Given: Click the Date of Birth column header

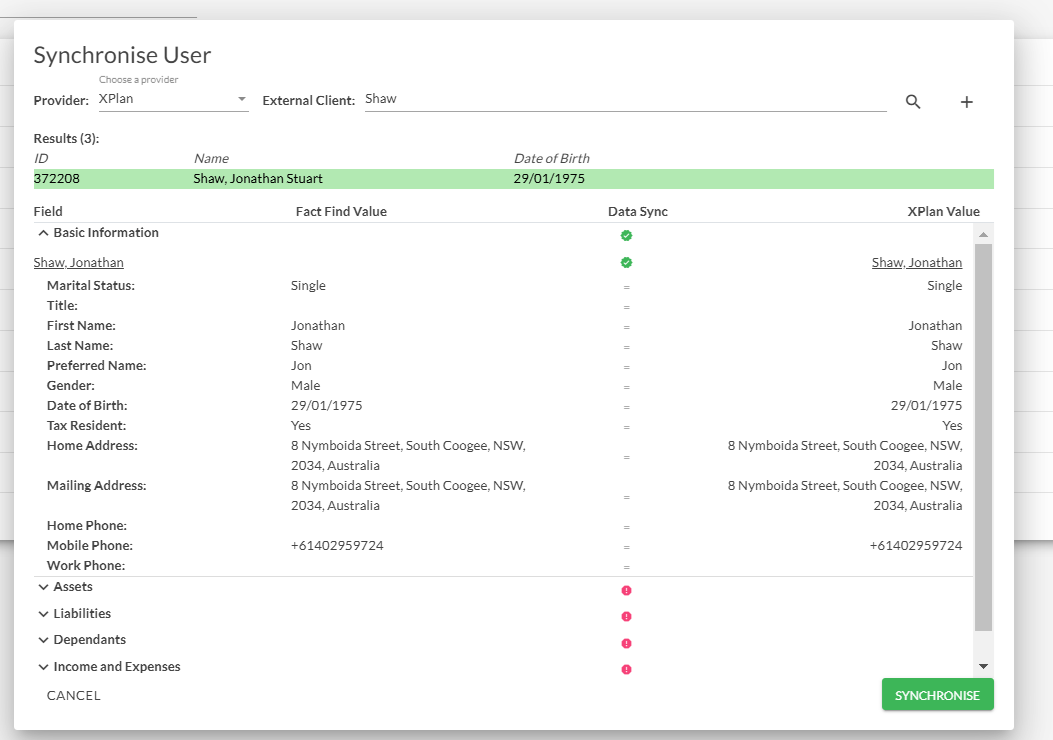Looking at the screenshot, I should coord(551,158).
